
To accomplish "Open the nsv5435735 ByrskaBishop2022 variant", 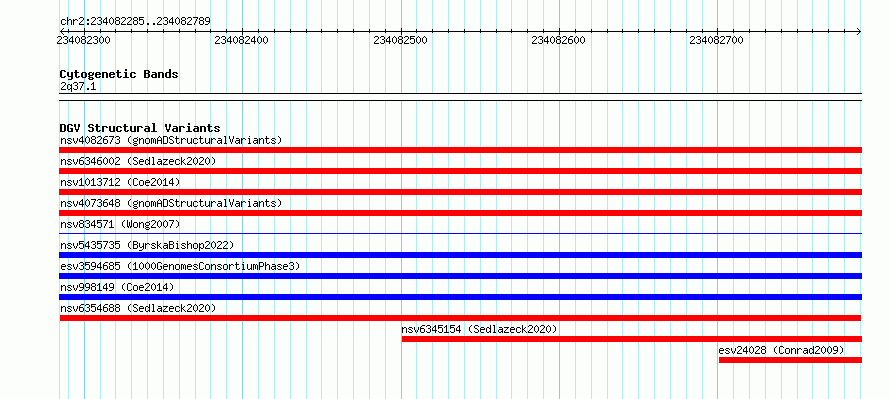I will click(x=147, y=245).
